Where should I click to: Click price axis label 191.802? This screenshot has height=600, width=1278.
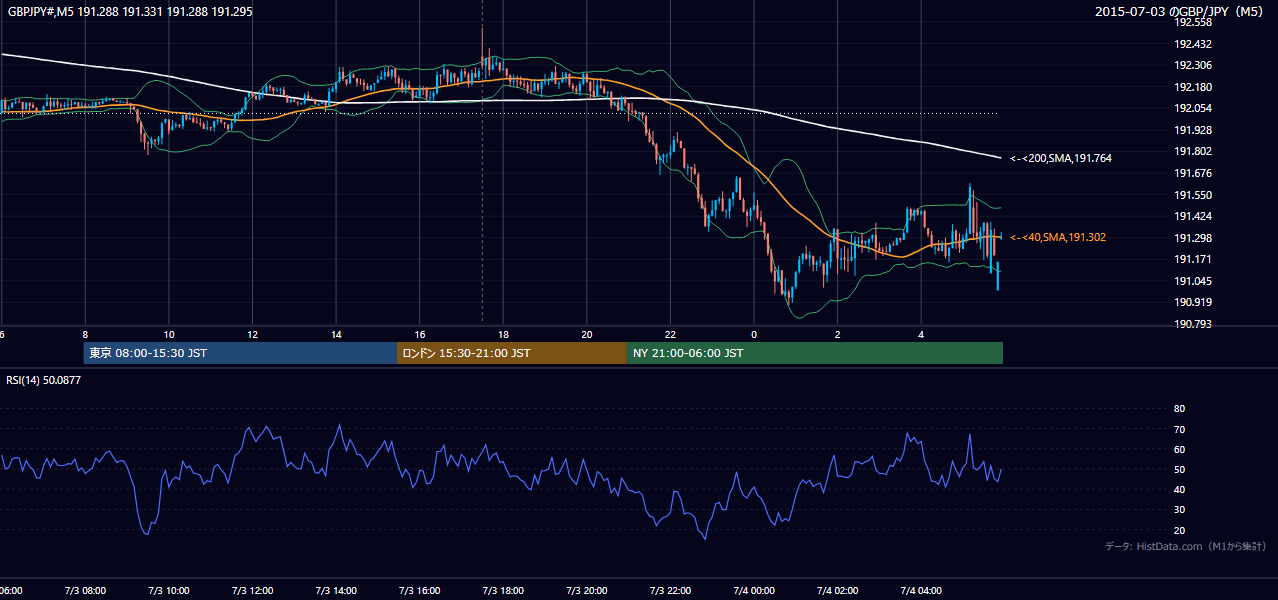click(x=1193, y=151)
